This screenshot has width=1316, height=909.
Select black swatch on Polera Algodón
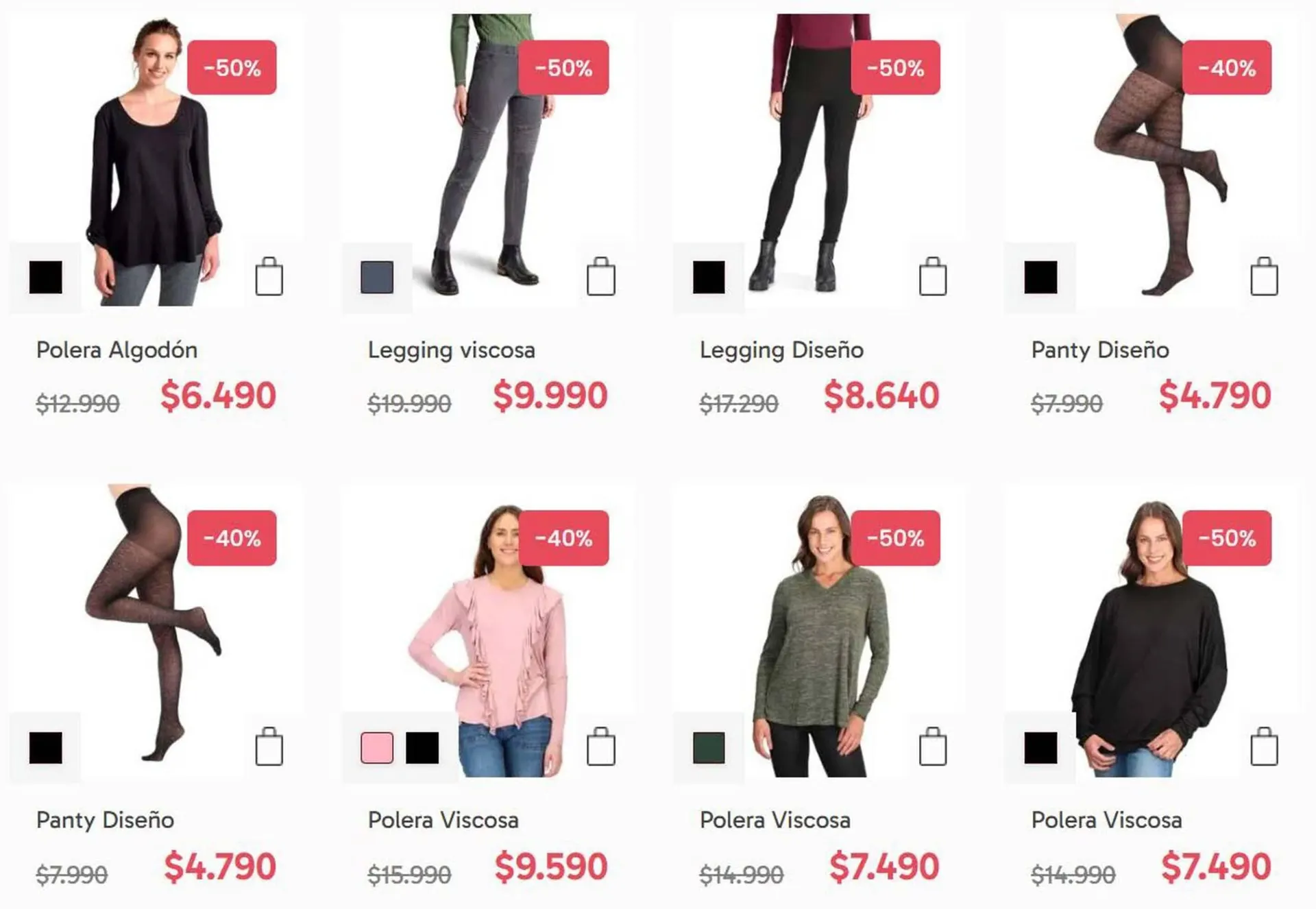[46, 277]
